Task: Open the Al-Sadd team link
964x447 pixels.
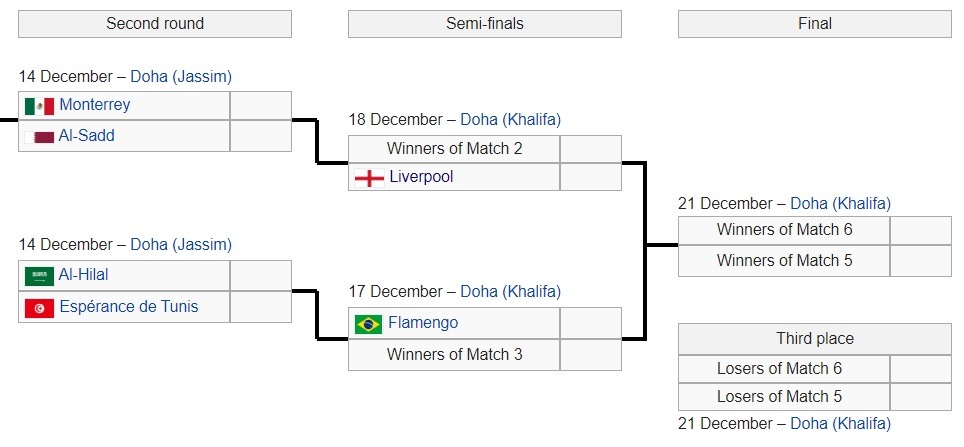Action: [x=87, y=135]
